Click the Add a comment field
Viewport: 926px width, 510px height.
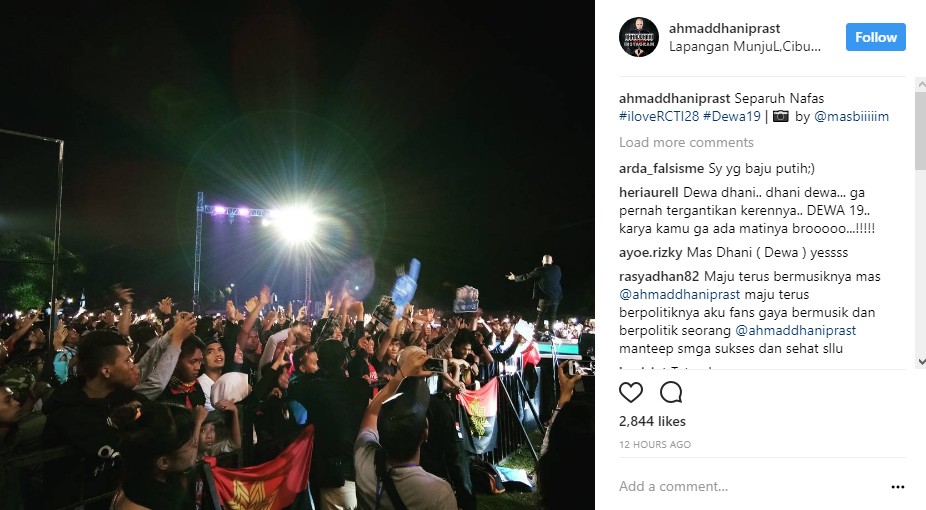pyautogui.click(x=750, y=486)
